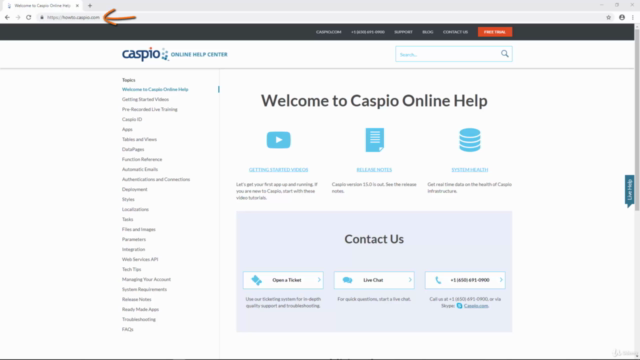Open Files and Images topic
The image size is (640, 360).
click(x=138, y=229)
